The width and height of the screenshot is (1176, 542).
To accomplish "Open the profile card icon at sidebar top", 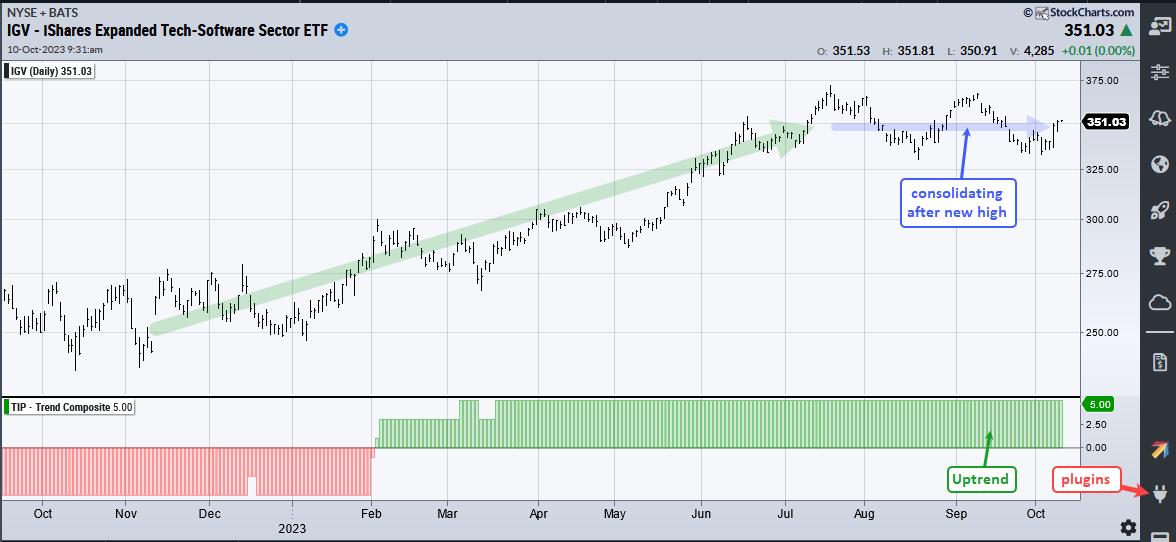I will point(1160,28).
